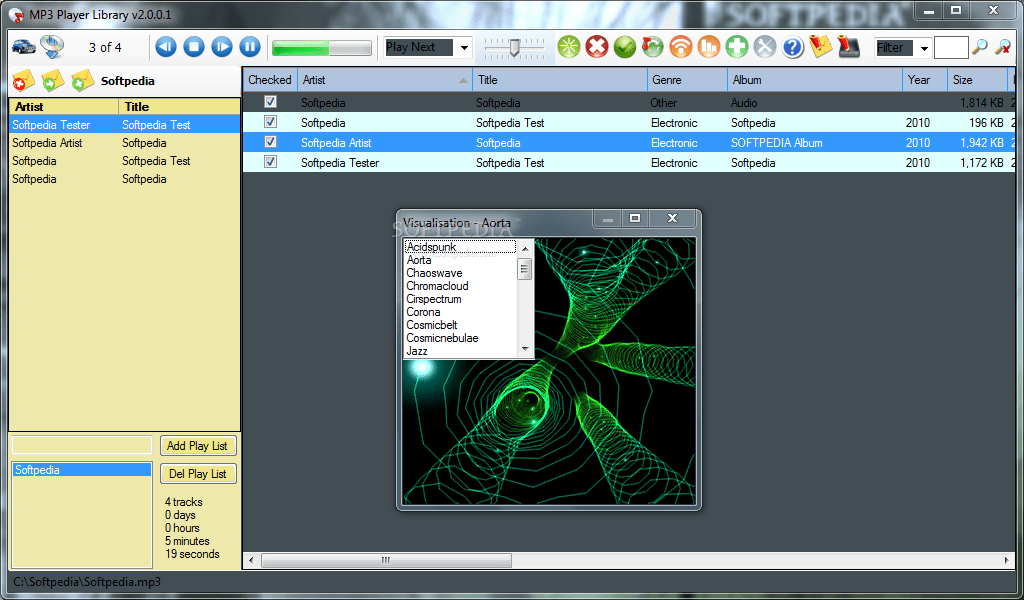This screenshot has height=600, width=1024.
Task: Uncheck the Softpedia Audio album row checkbox
Action: 270,102
